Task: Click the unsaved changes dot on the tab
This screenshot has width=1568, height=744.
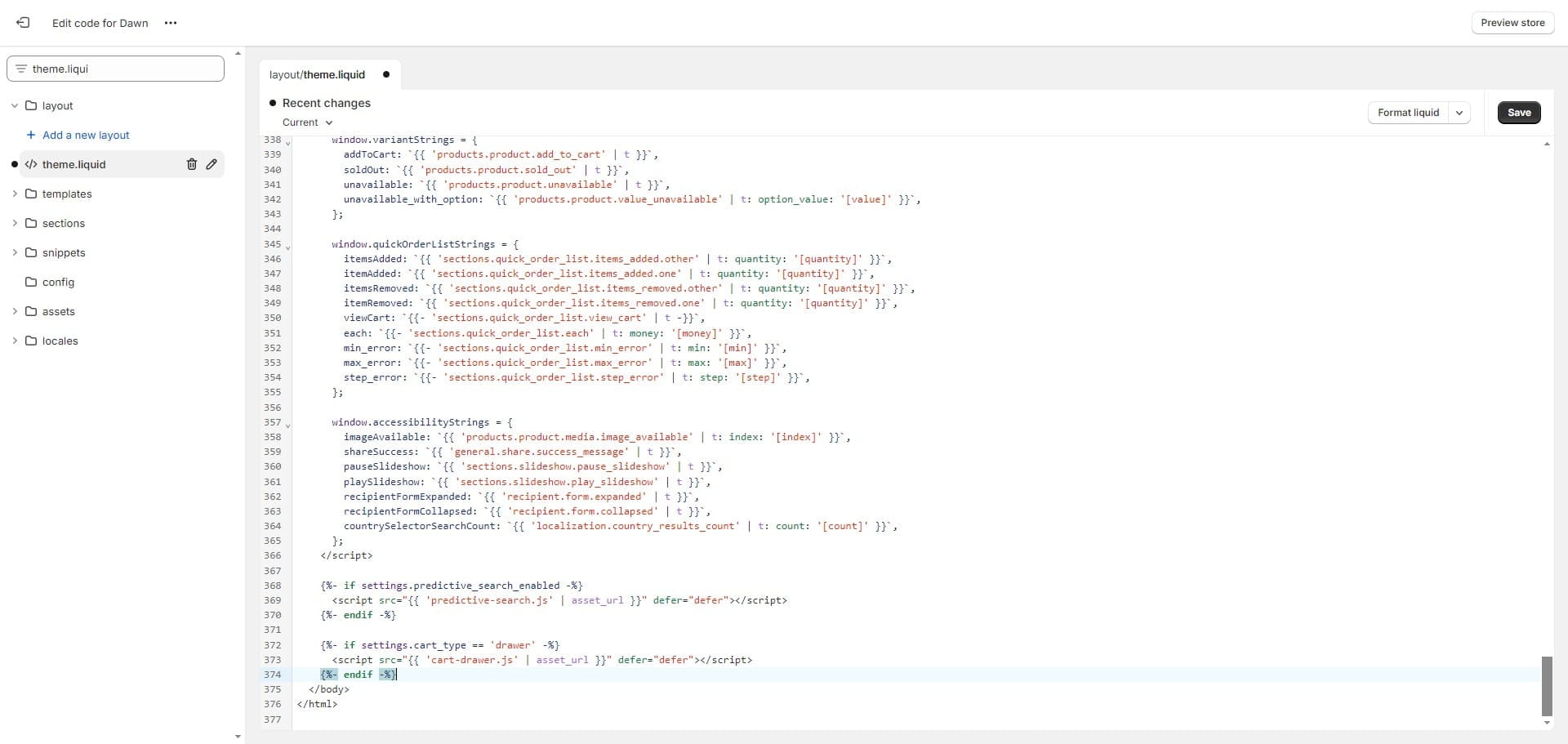Action: click(385, 74)
